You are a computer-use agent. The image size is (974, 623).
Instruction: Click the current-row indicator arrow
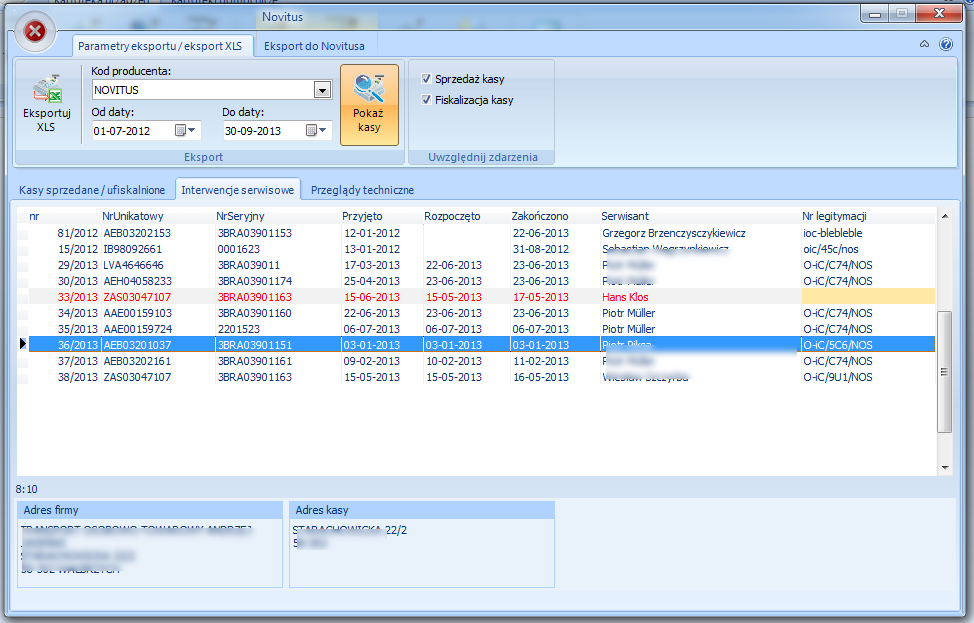point(23,343)
